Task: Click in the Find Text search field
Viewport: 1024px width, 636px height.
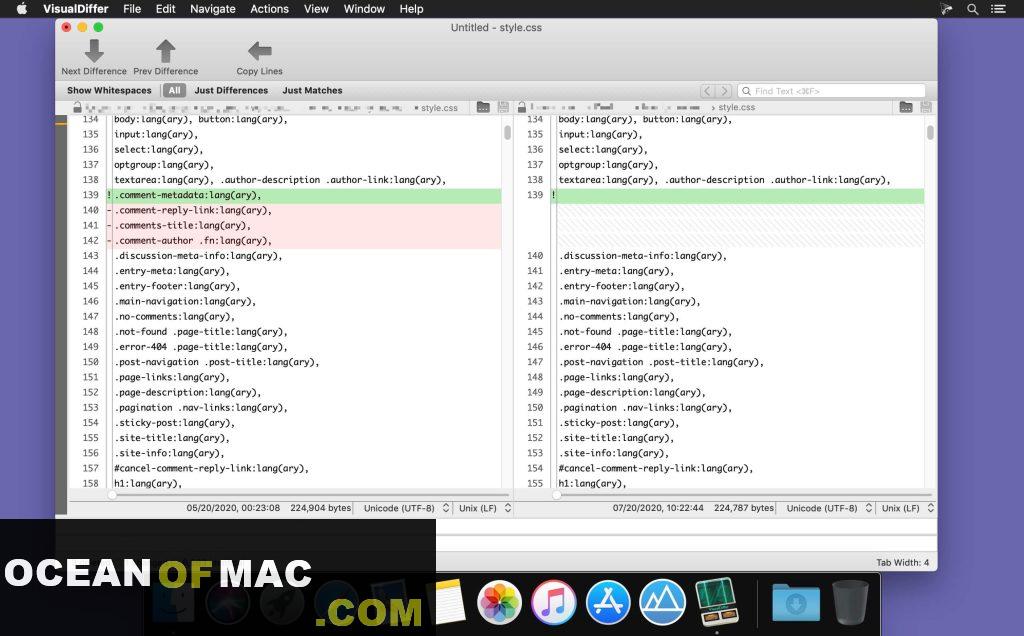Action: coord(831,91)
